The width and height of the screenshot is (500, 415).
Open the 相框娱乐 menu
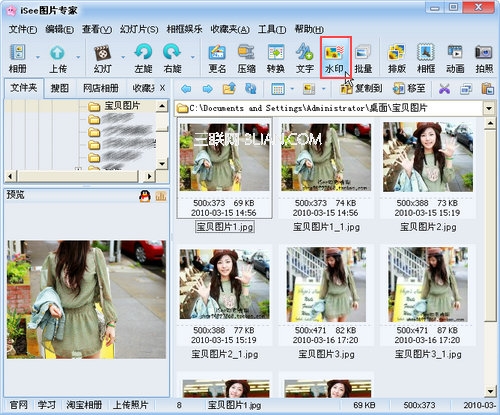pos(184,29)
